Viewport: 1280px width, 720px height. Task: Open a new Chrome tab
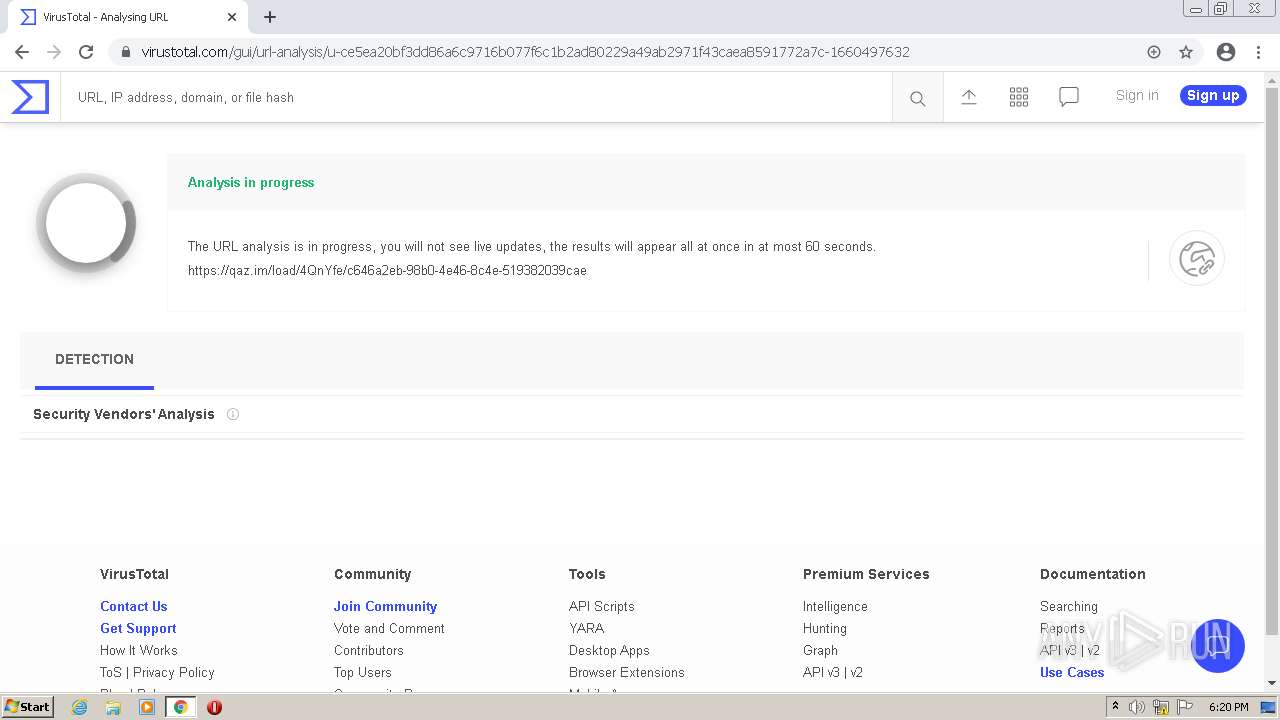pos(270,17)
